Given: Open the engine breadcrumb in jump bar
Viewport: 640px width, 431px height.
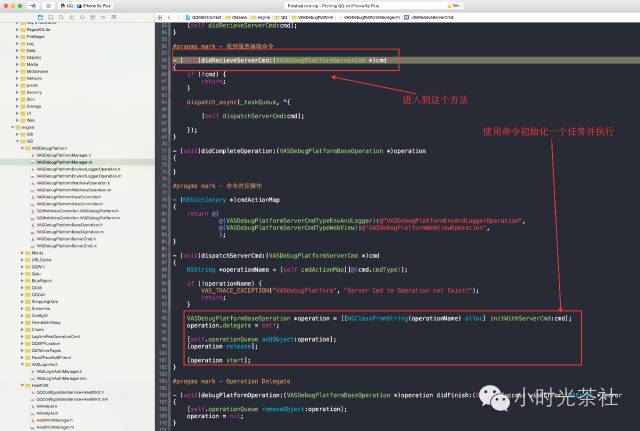Looking at the screenshot, I should click(x=261, y=18).
